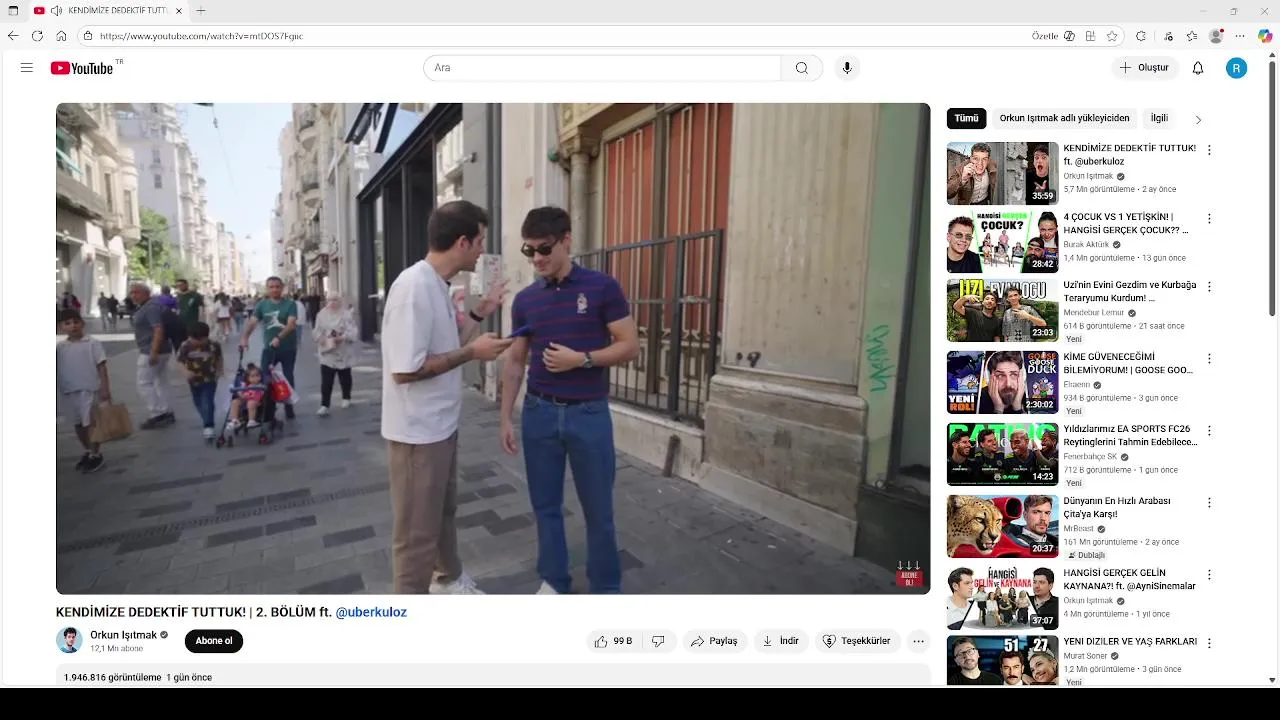Show more filter chips arrow

point(1198,119)
